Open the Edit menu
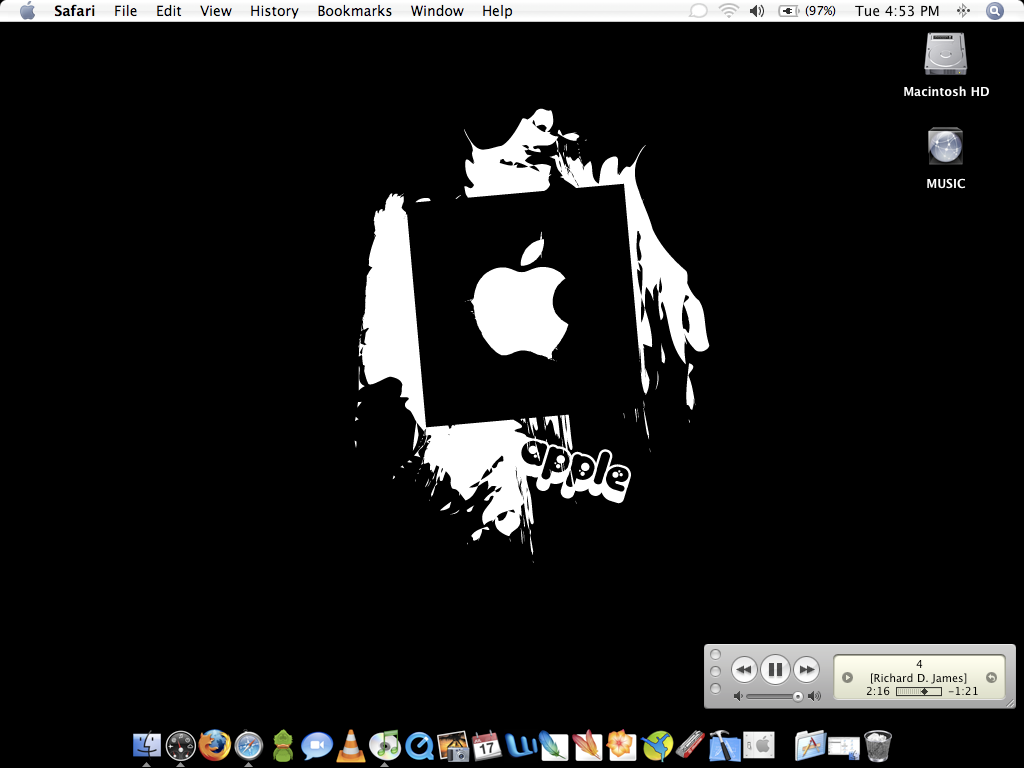This screenshot has width=1024, height=768. (168, 11)
